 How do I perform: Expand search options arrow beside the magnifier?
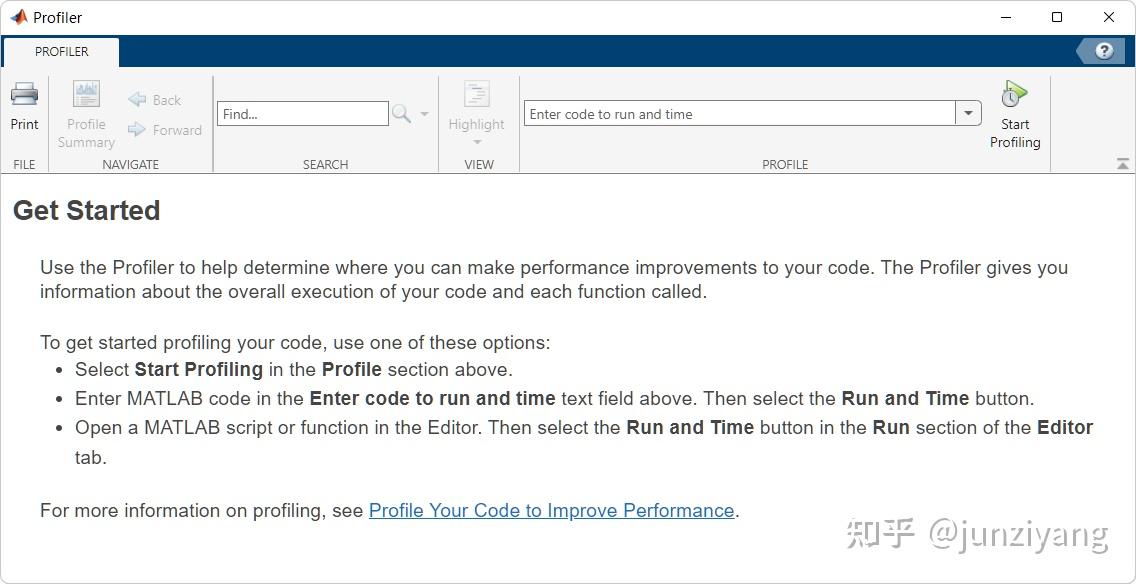click(424, 114)
